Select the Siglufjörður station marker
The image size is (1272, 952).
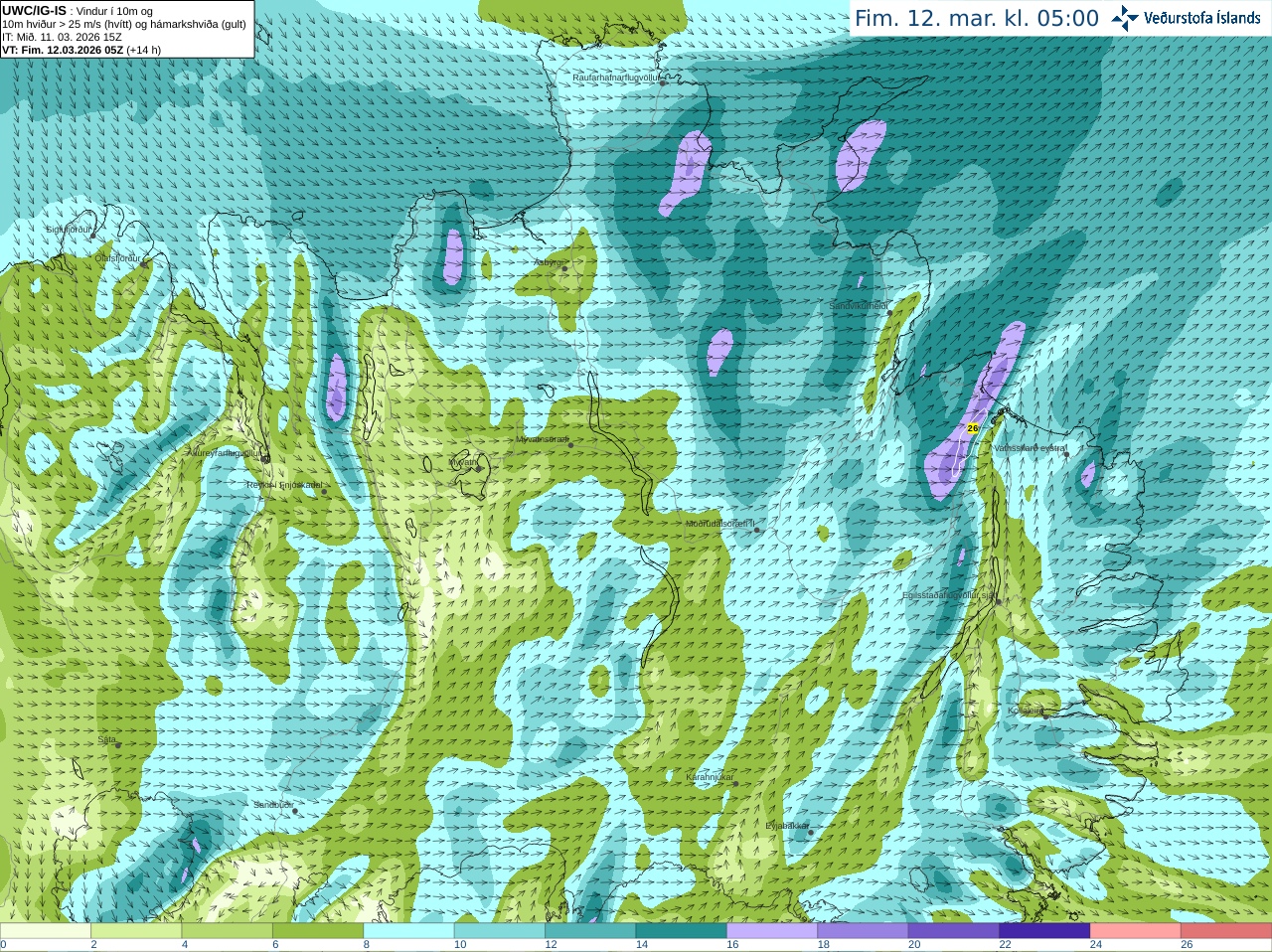[93, 236]
